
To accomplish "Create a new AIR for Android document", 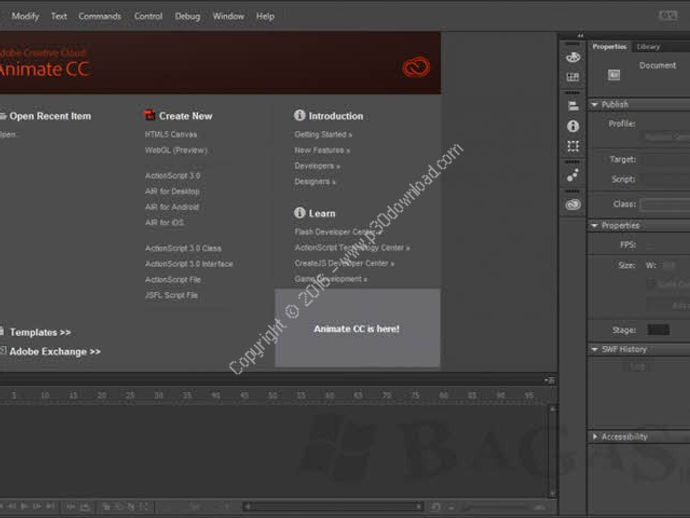I will tap(172, 207).
